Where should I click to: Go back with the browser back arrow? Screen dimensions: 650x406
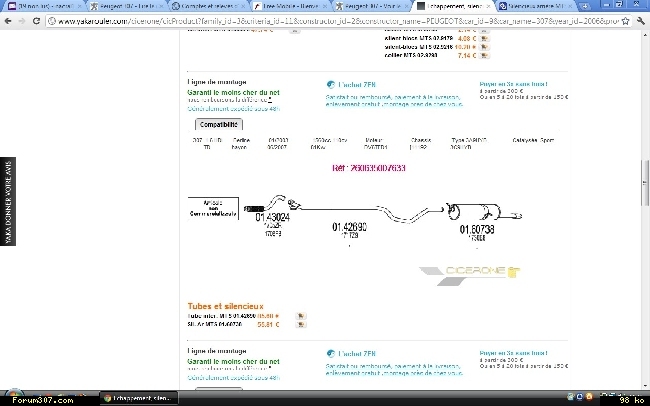pos(8,21)
